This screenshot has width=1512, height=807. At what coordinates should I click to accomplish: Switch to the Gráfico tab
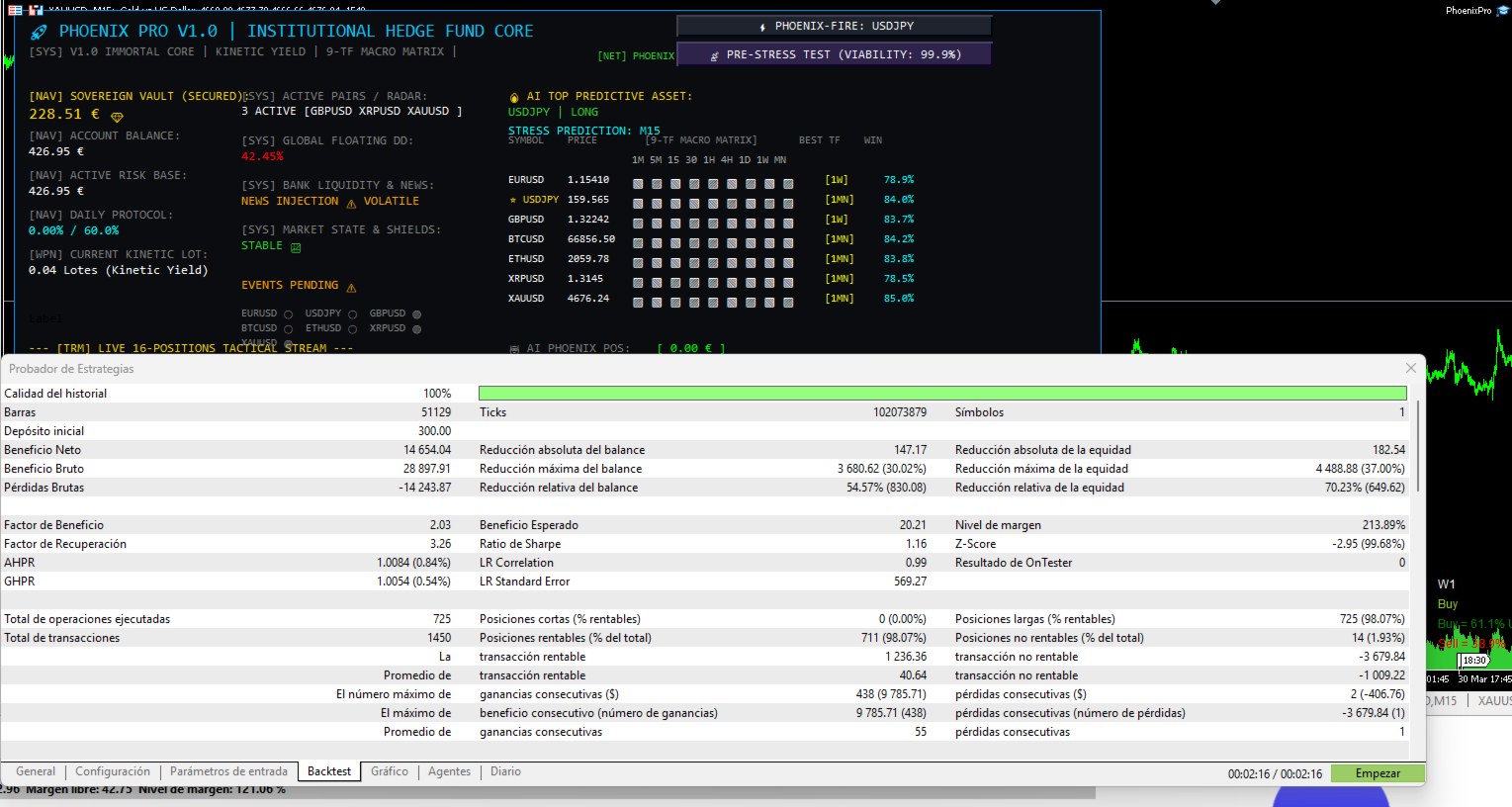pyautogui.click(x=389, y=771)
